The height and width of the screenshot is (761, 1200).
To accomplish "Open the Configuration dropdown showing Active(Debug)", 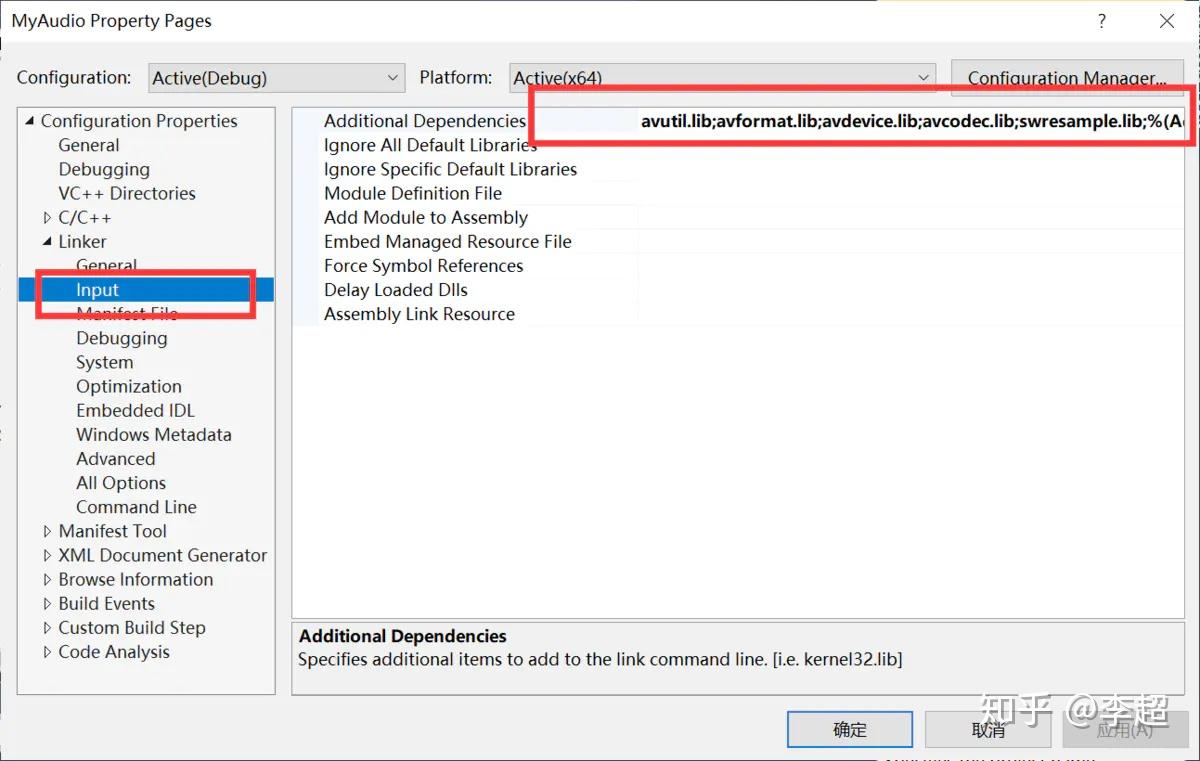I will pyautogui.click(x=277, y=78).
